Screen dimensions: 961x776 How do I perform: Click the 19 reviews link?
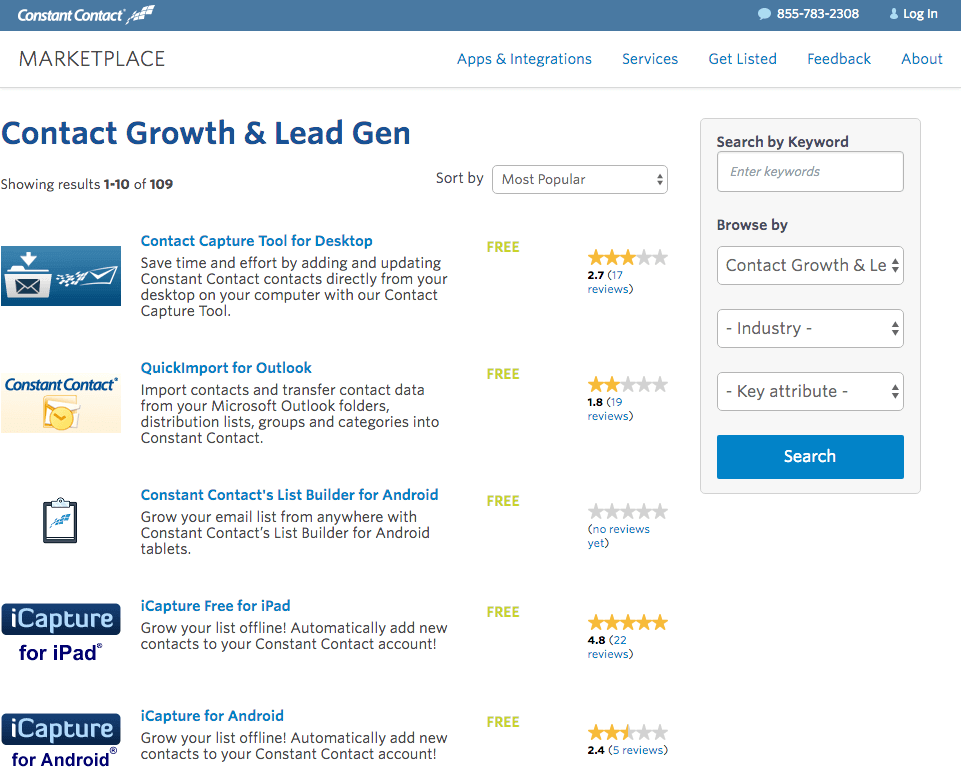[x=610, y=409]
